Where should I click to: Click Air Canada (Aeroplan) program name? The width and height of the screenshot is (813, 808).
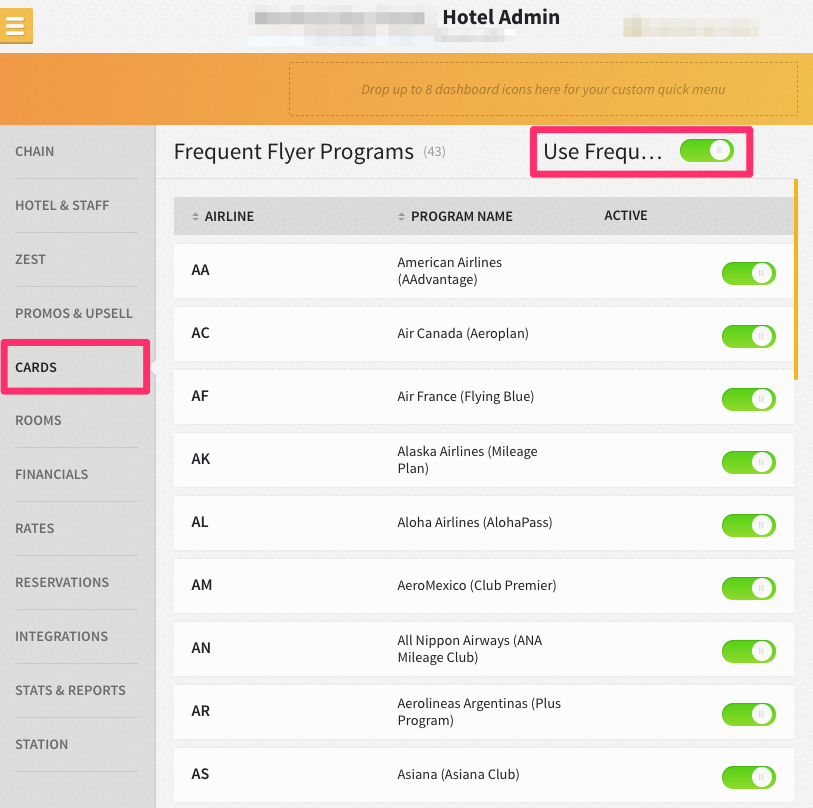click(x=463, y=333)
